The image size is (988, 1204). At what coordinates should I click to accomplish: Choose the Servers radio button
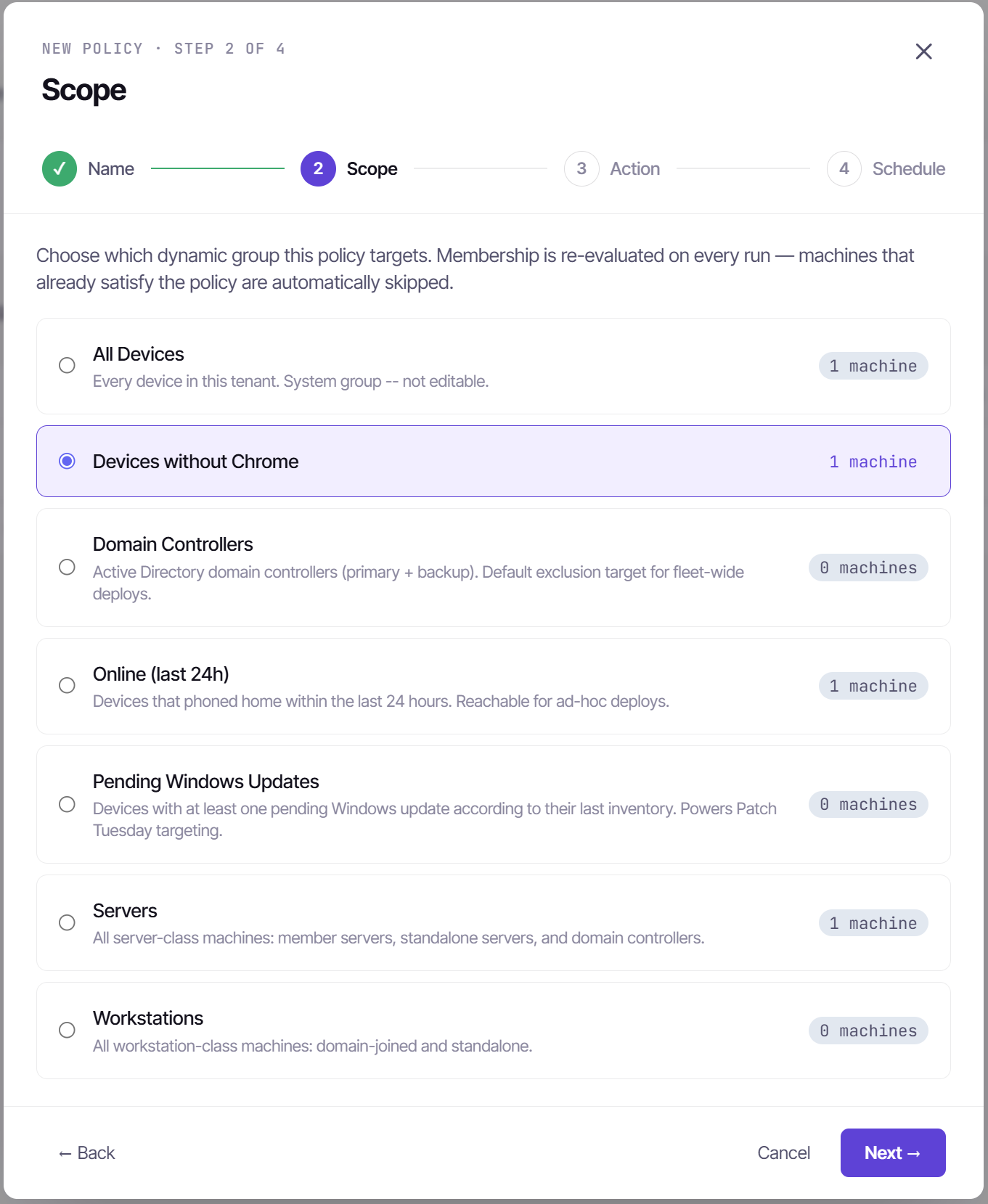(67, 922)
